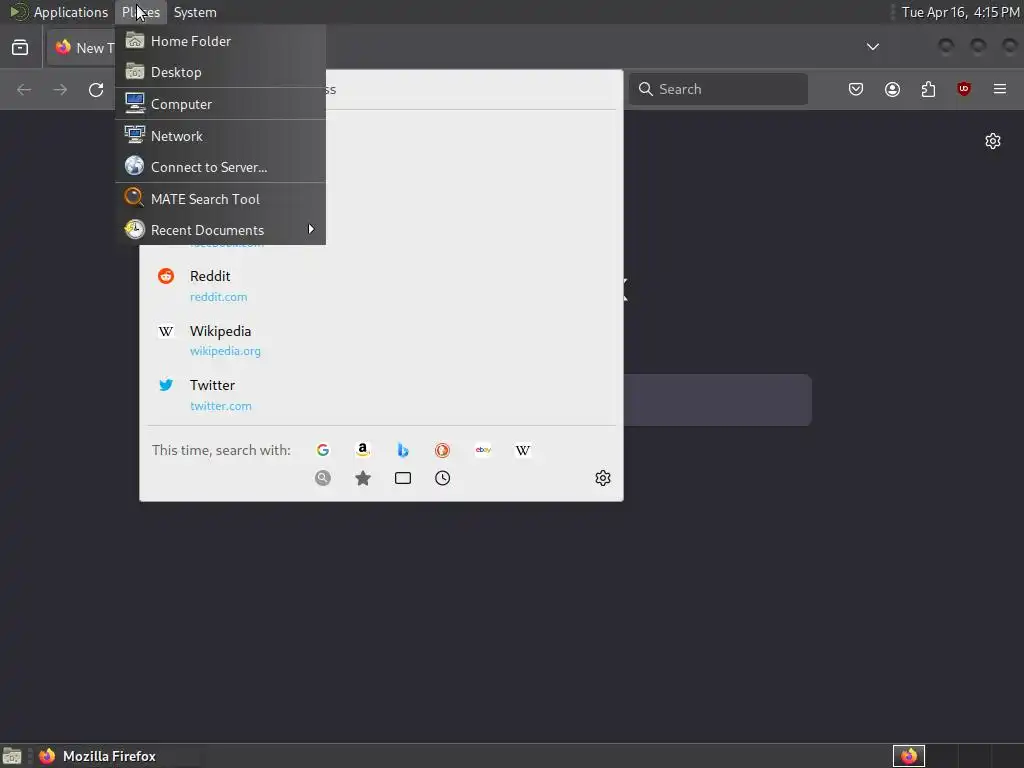Search with Amazon icon
This screenshot has height=768, width=1024.
[x=362, y=450]
